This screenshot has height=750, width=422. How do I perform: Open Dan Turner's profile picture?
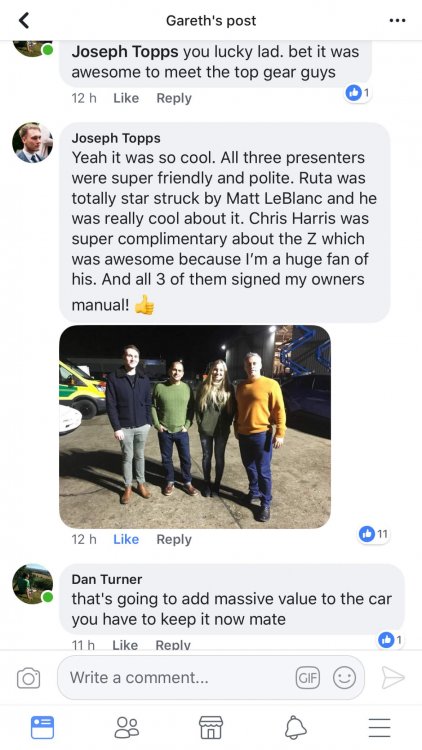point(33,584)
